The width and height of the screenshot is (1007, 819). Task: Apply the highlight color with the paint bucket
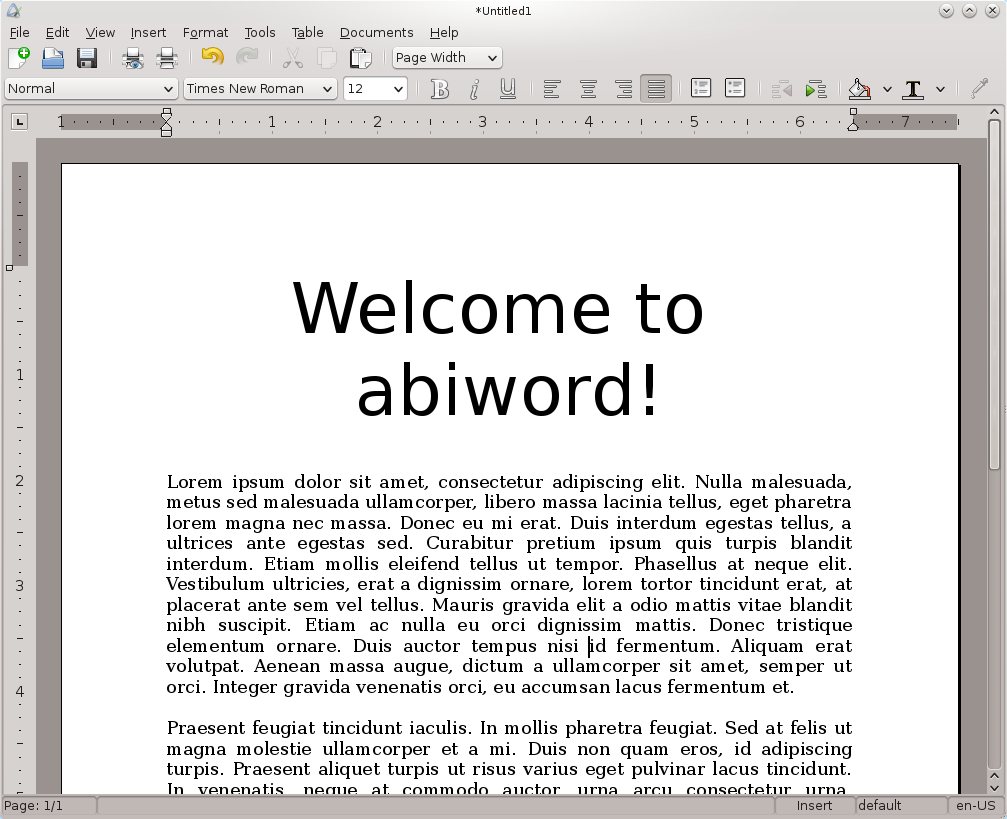click(859, 89)
